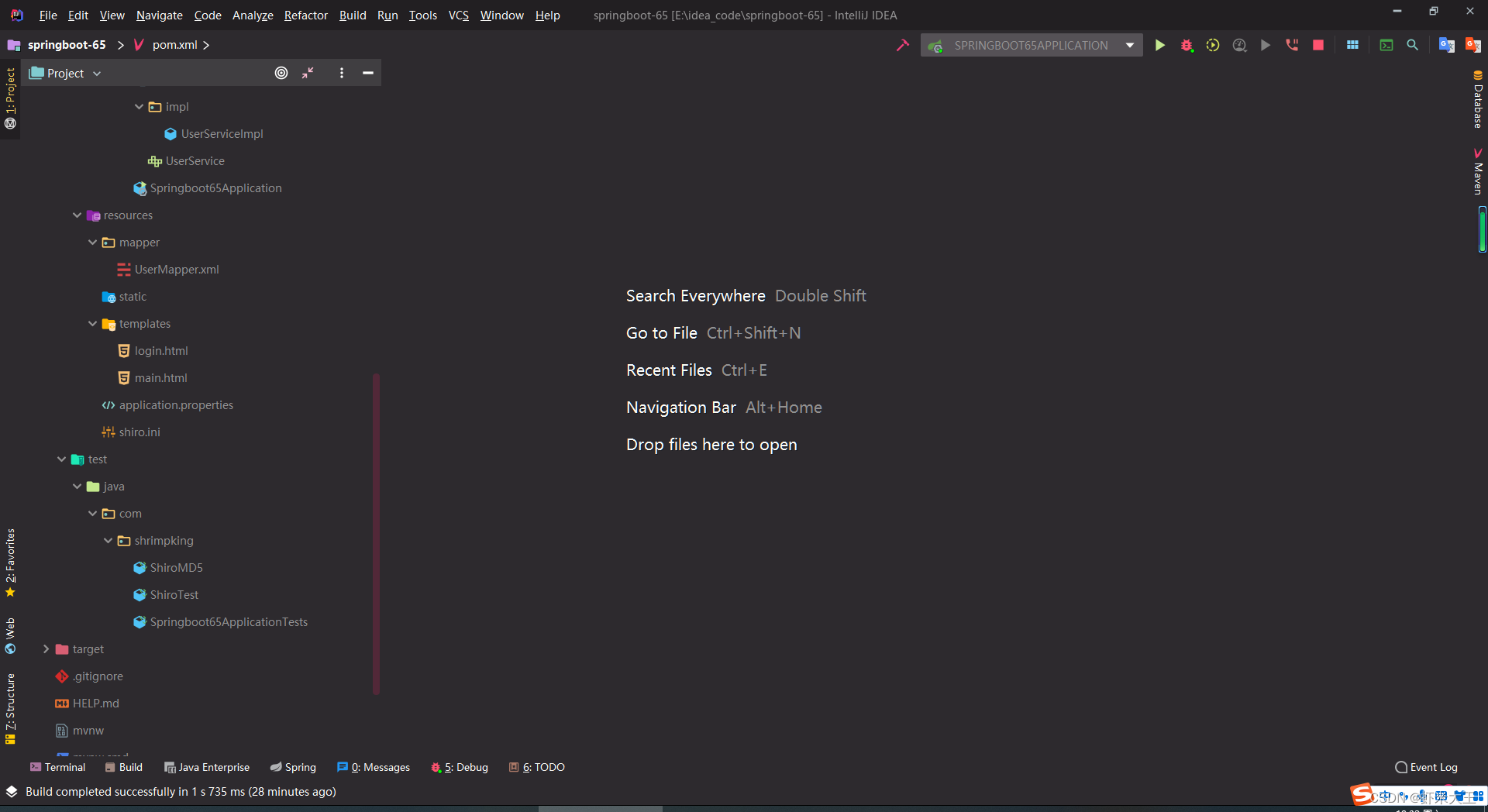Select opened file with the target icon
Viewport: 1488px width, 812px height.
point(281,73)
